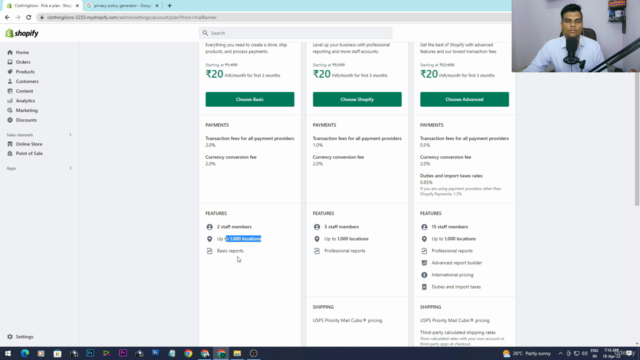640x360 pixels.
Task: Click the Choose Basic button
Action: (x=250, y=99)
